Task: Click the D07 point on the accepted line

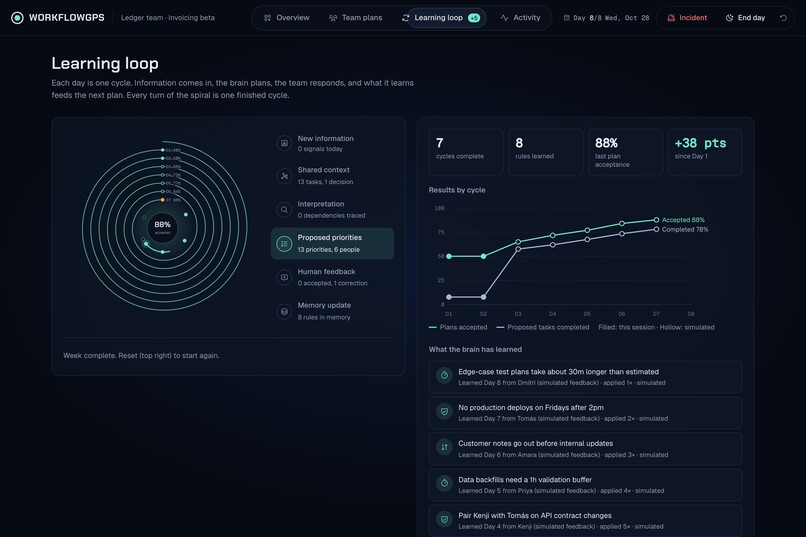Action: (x=656, y=220)
